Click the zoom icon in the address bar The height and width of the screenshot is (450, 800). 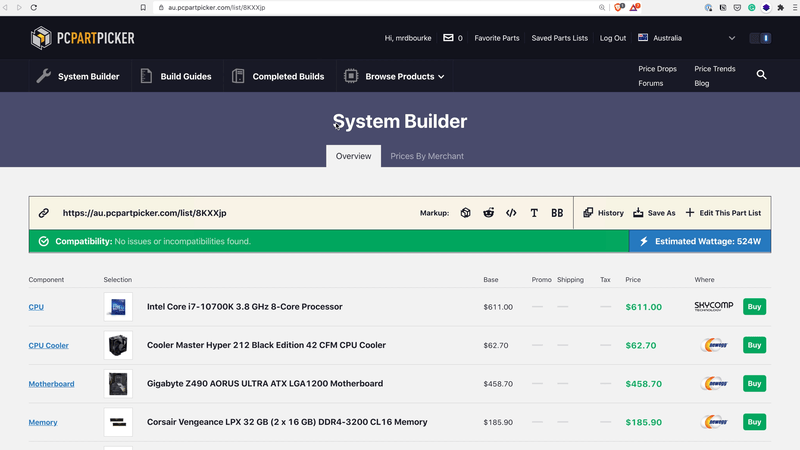602,7
